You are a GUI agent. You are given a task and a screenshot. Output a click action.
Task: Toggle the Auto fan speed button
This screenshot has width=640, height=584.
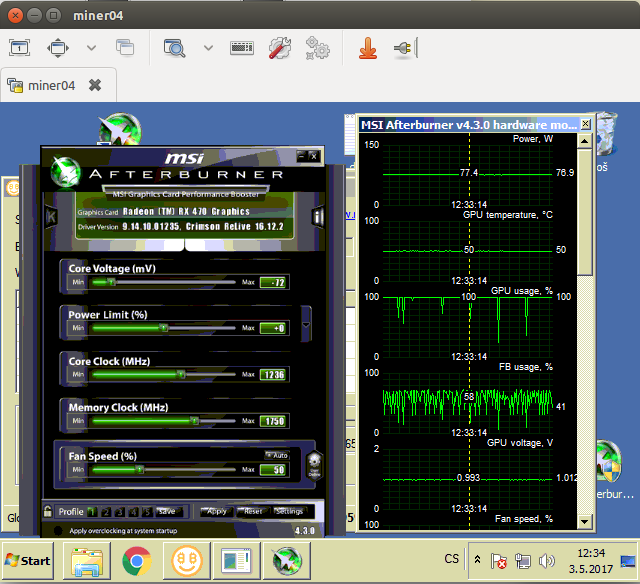coord(276,455)
